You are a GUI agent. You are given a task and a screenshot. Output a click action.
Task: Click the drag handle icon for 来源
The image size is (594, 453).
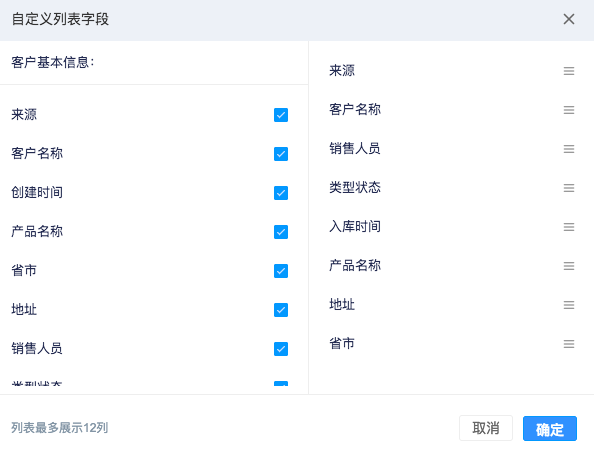pos(569,71)
